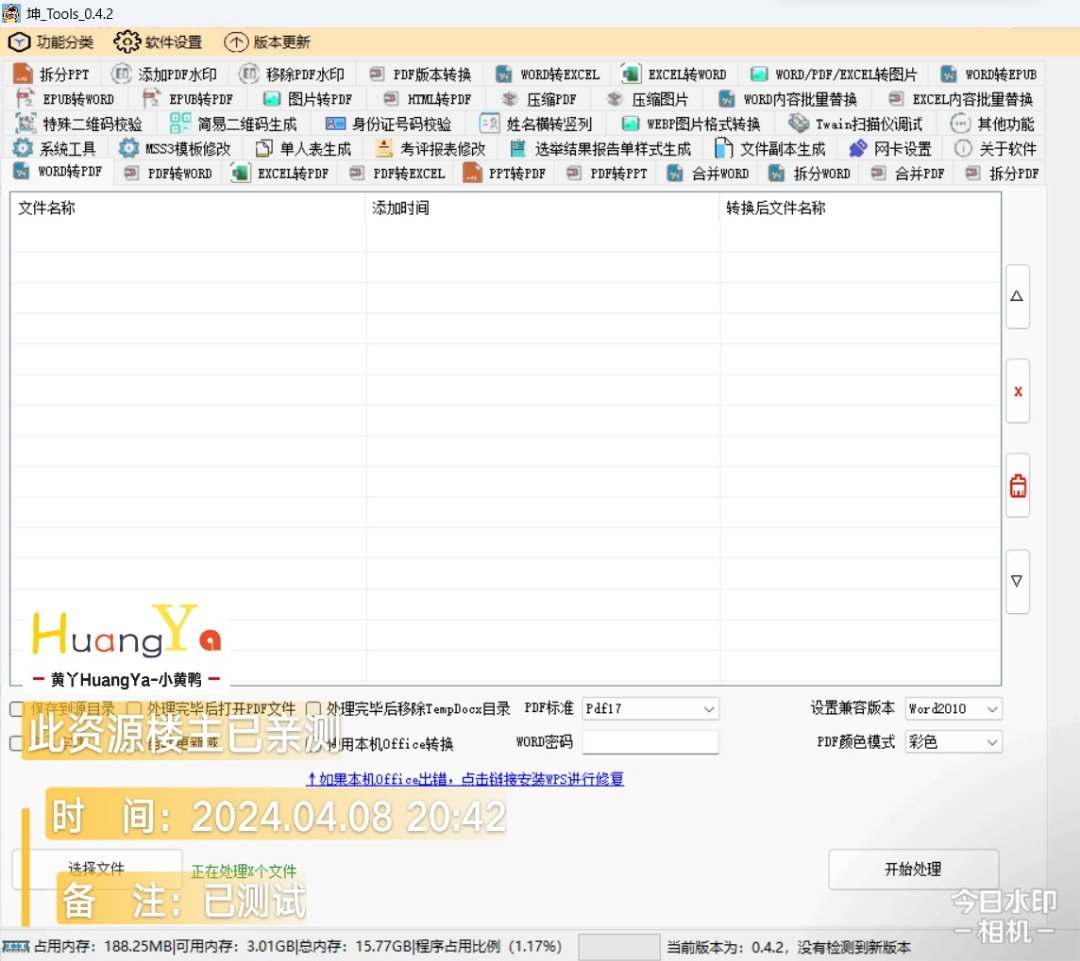Image resolution: width=1080 pixels, height=961 pixels.
Task: Open the 版本更新 update menu
Action: (x=267, y=42)
